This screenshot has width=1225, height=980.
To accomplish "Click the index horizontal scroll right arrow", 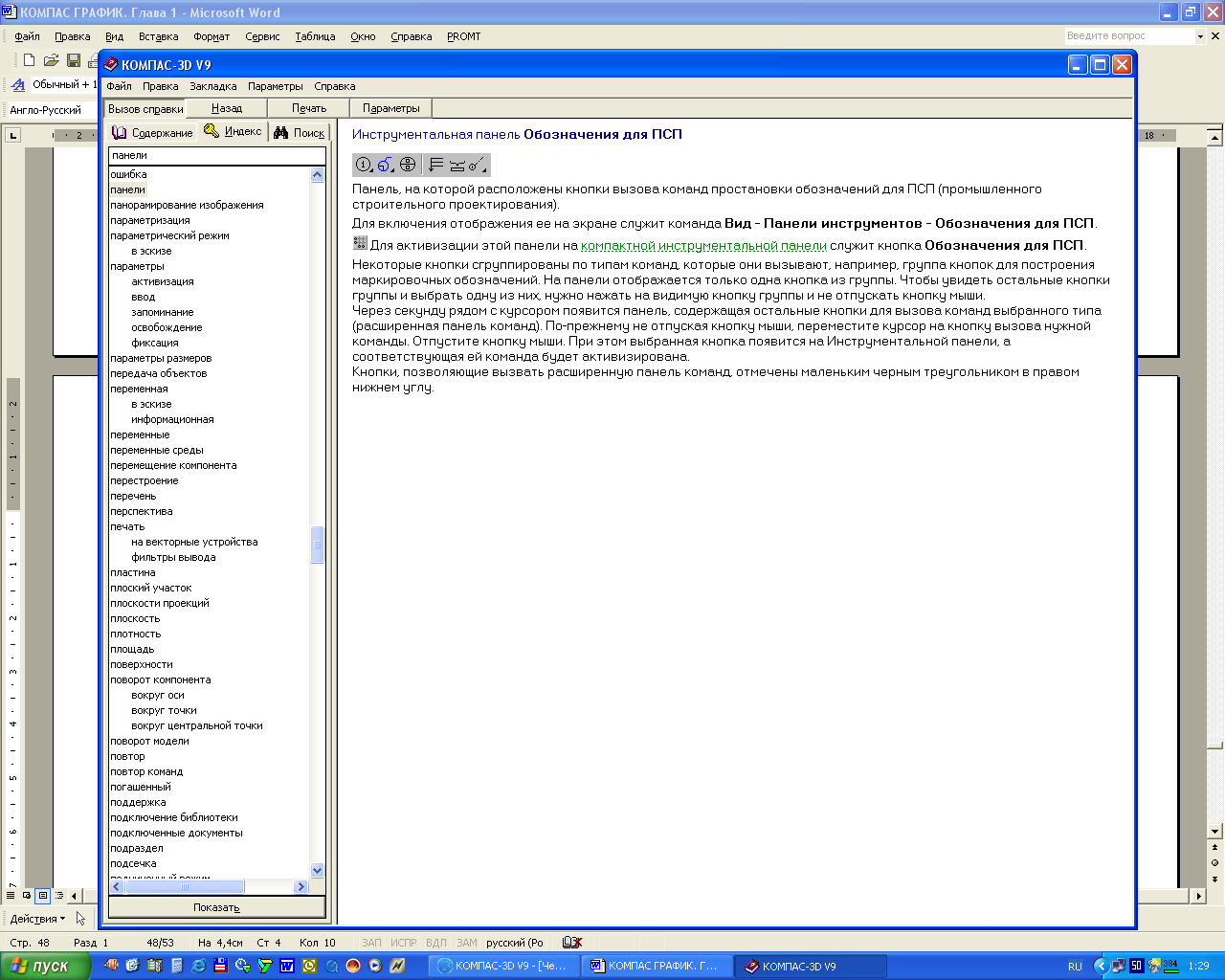I will coord(301,886).
